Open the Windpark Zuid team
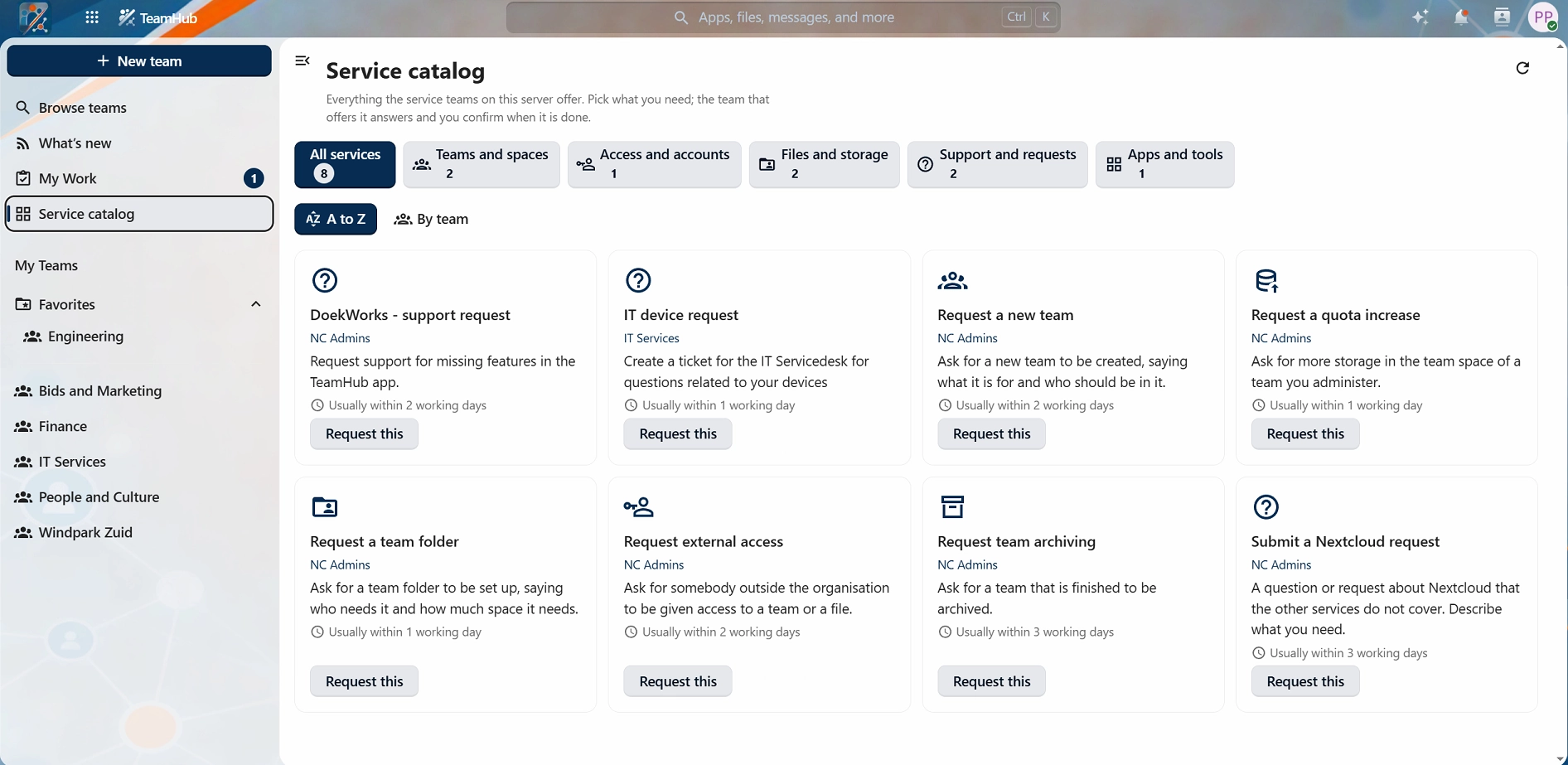This screenshot has height=765, width=1568. (139, 532)
